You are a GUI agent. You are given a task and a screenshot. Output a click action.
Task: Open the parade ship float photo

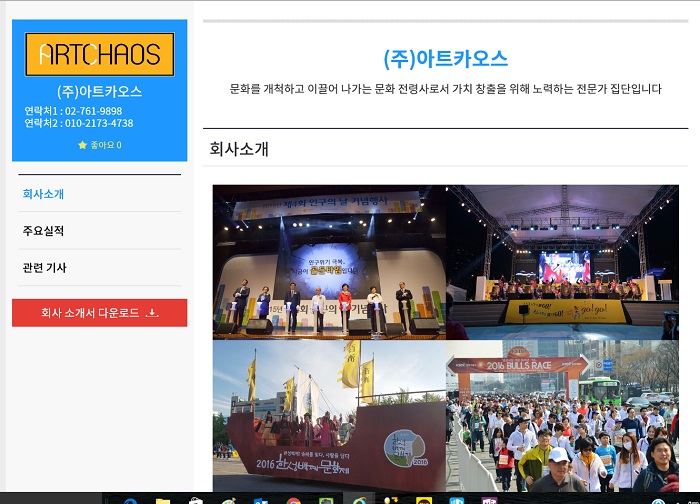[x=329, y=415]
